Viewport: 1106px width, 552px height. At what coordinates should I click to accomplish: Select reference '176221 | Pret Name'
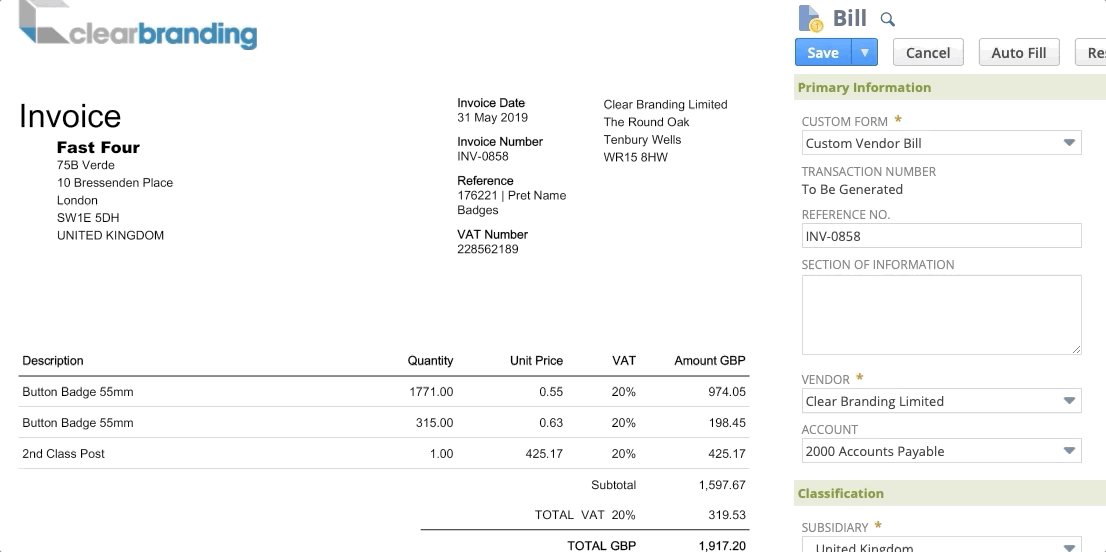pyautogui.click(x=511, y=195)
